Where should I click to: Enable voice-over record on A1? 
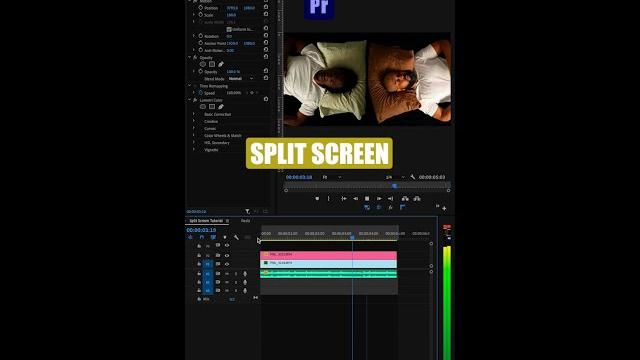pyautogui.click(x=245, y=273)
